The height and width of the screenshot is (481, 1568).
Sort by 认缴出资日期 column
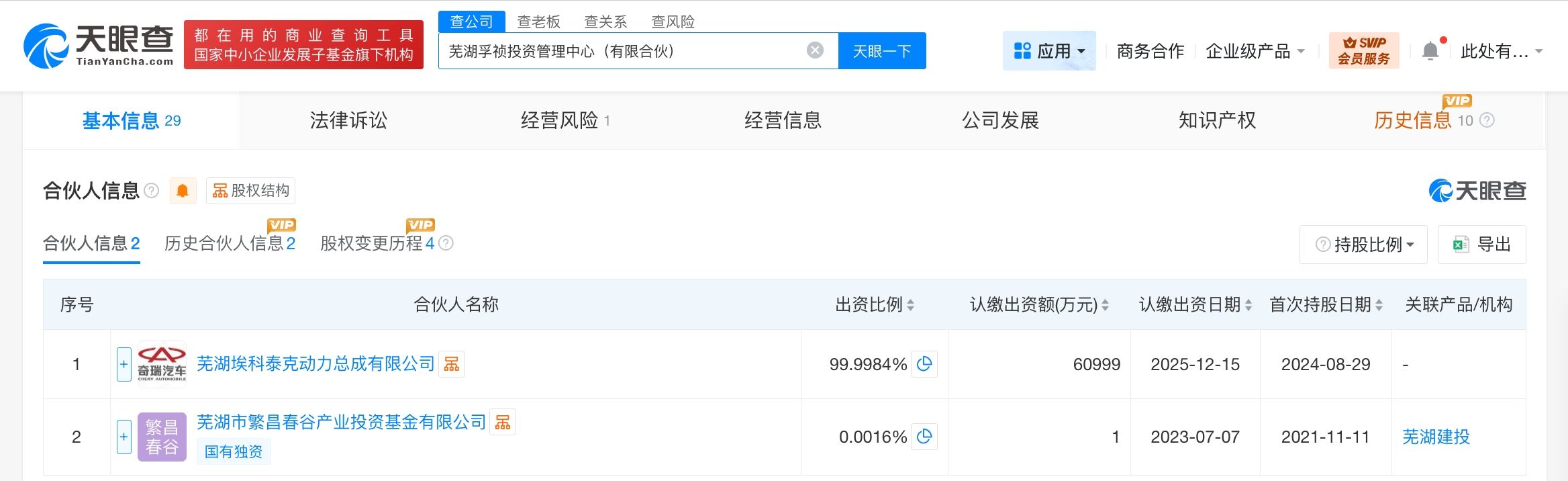pos(1248,305)
